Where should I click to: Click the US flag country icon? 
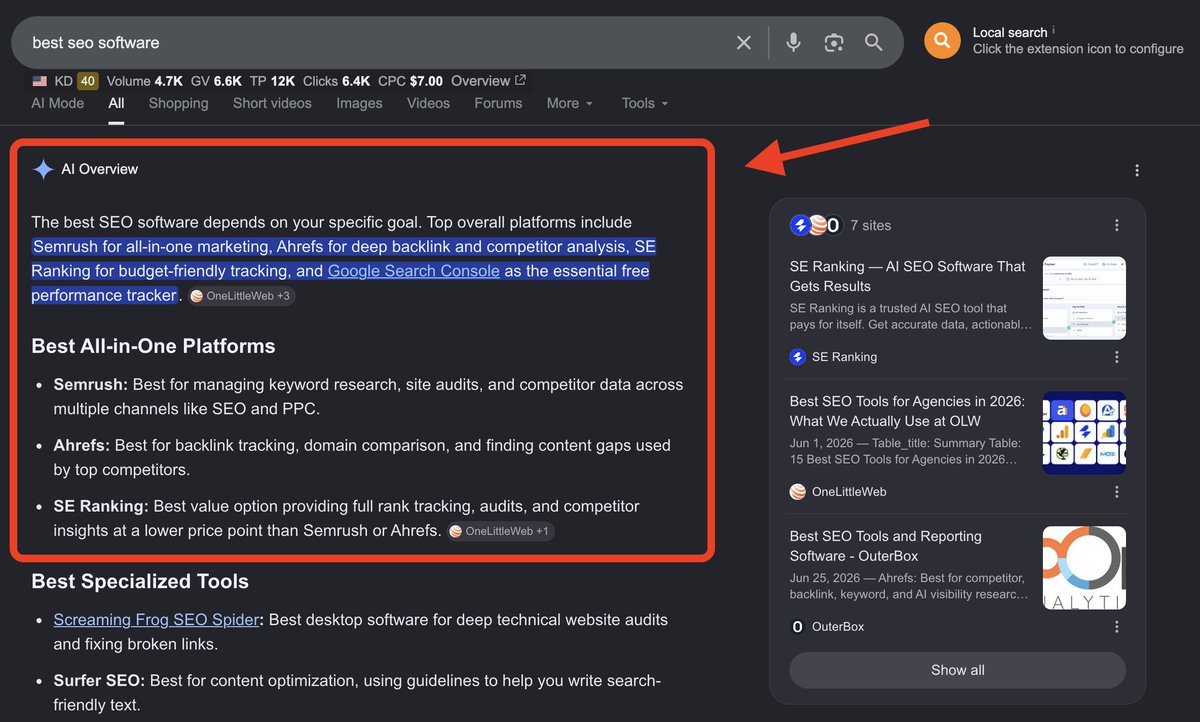point(39,81)
